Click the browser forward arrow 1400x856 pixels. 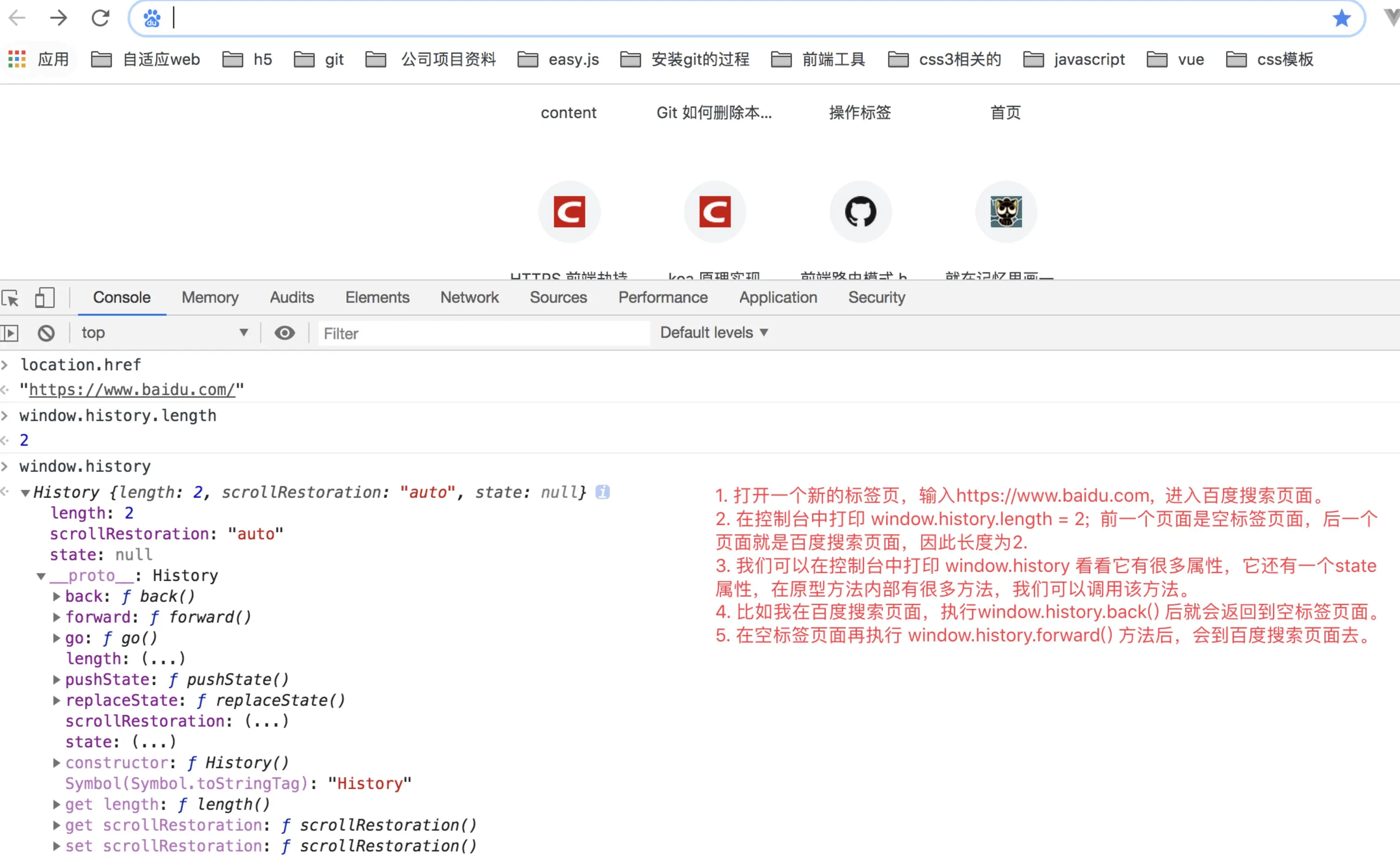[58, 18]
